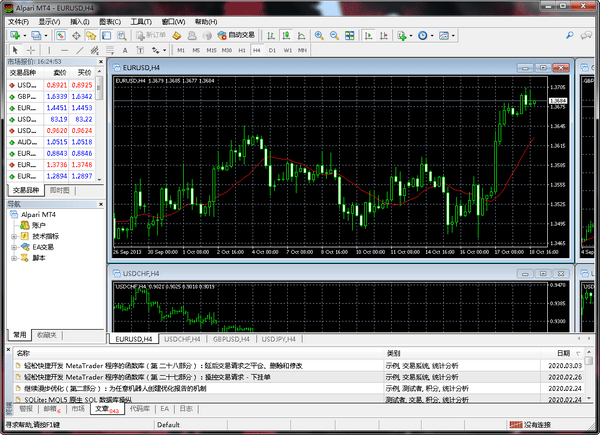Open the first MetaTrader article link

tap(163, 366)
